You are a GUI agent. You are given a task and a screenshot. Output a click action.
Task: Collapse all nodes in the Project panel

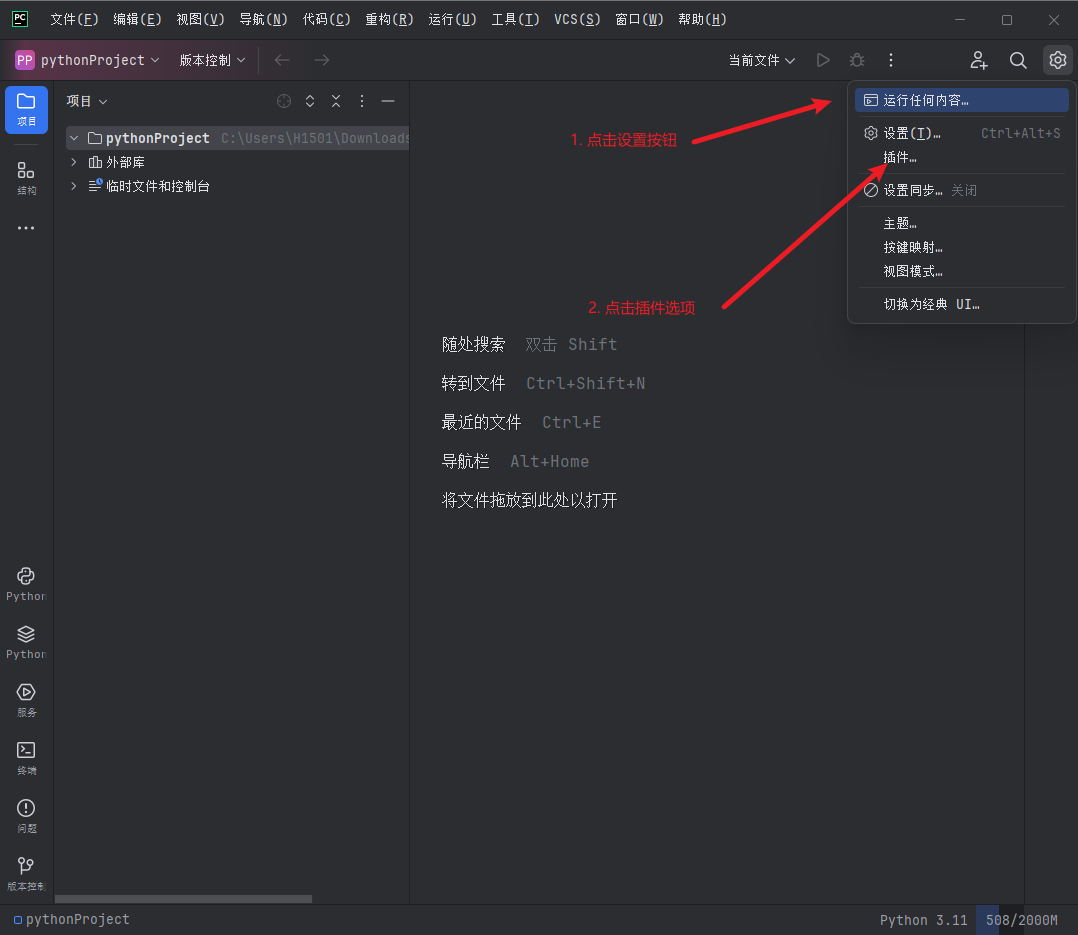tap(335, 100)
